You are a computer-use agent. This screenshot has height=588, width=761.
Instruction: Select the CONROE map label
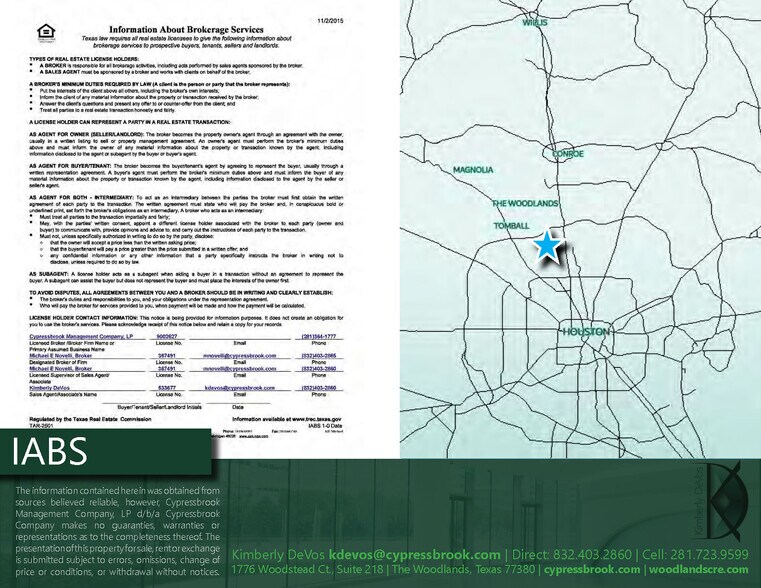point(567,154)
